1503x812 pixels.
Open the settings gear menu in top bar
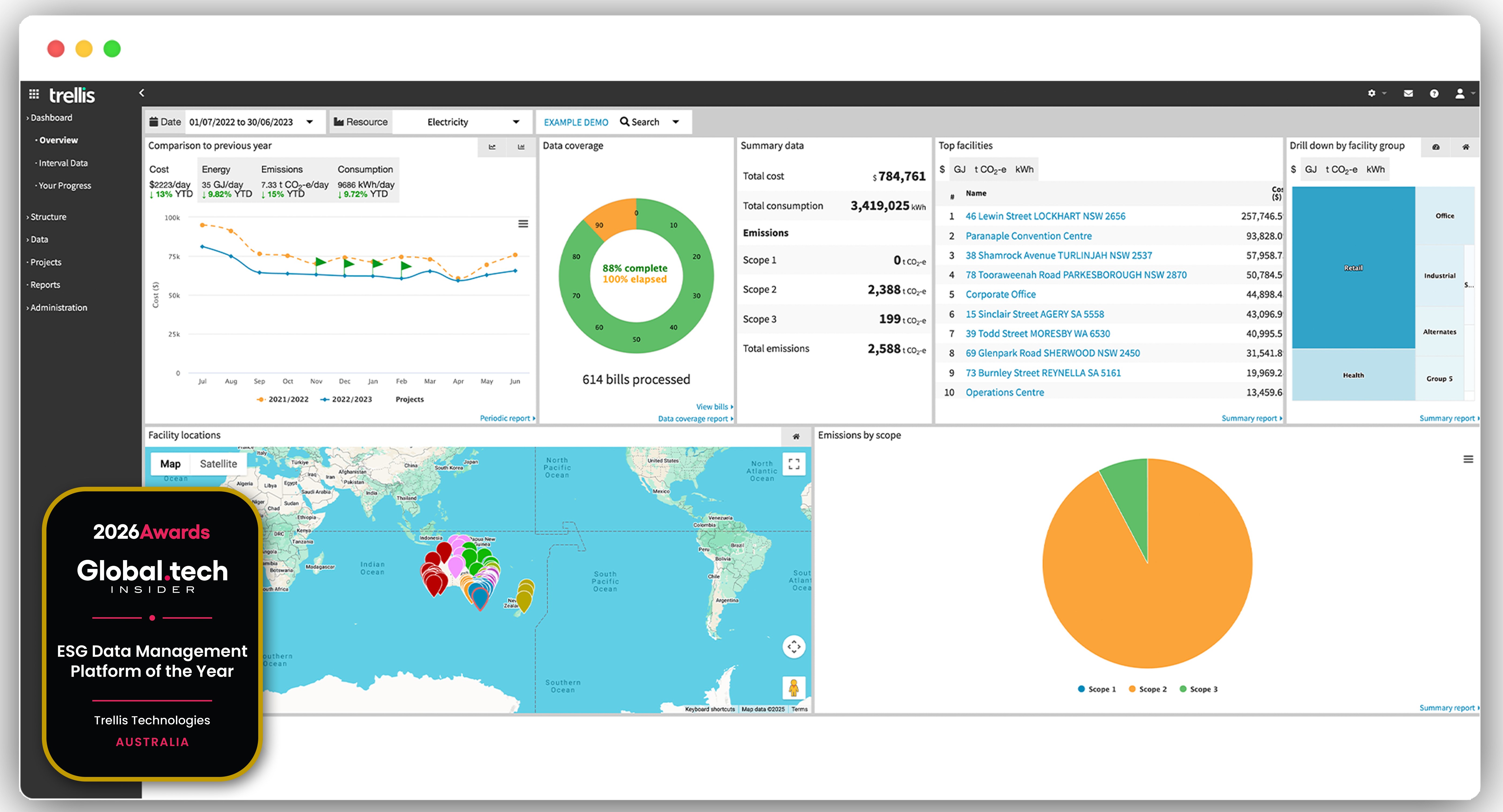pyautogui.click(x=1372, y=93)
